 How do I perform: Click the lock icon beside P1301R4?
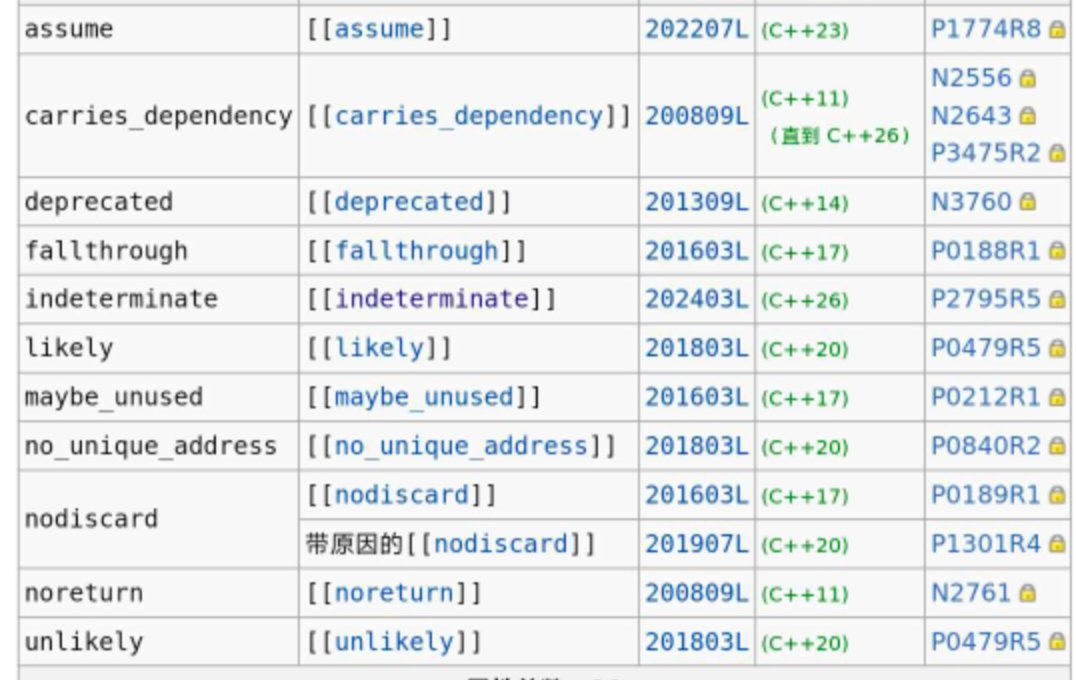pyautogui.click(x=1057, y=544)
